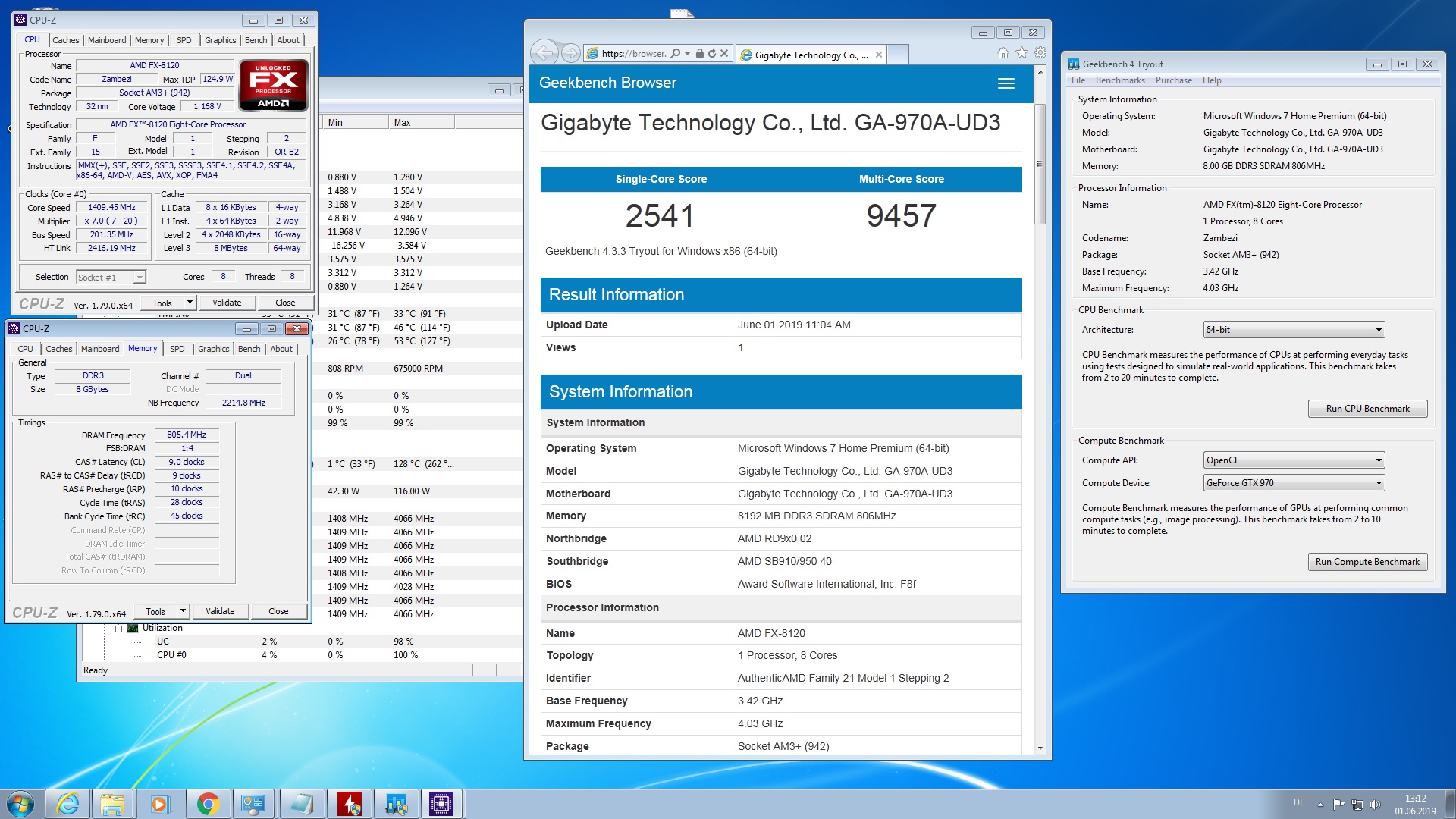Open Tools dropdown arrow in CPU-Z CPU window

pos(190,303)
